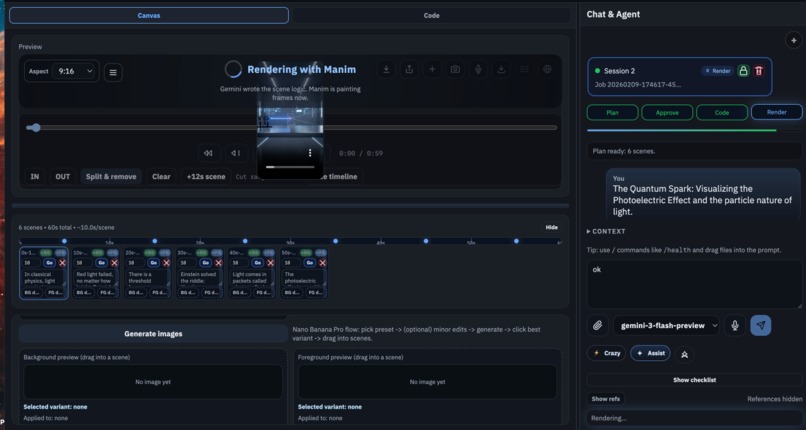Open the hamburger menu beside Aspect
This screenshot has height=430, width=806.
[113, 72]
